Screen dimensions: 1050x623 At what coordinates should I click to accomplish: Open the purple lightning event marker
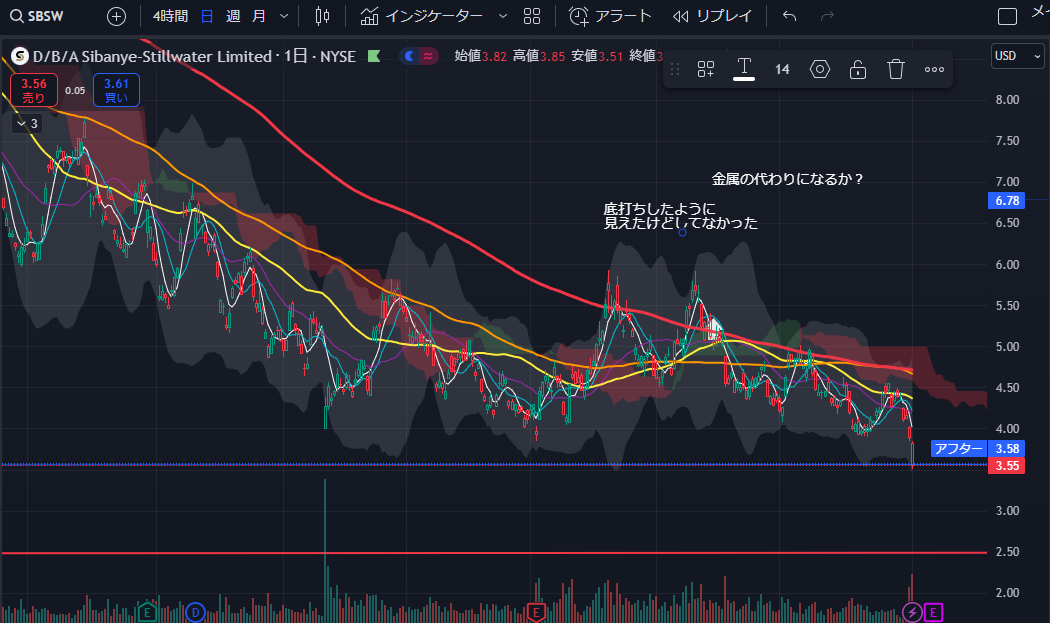pos(912,612)
